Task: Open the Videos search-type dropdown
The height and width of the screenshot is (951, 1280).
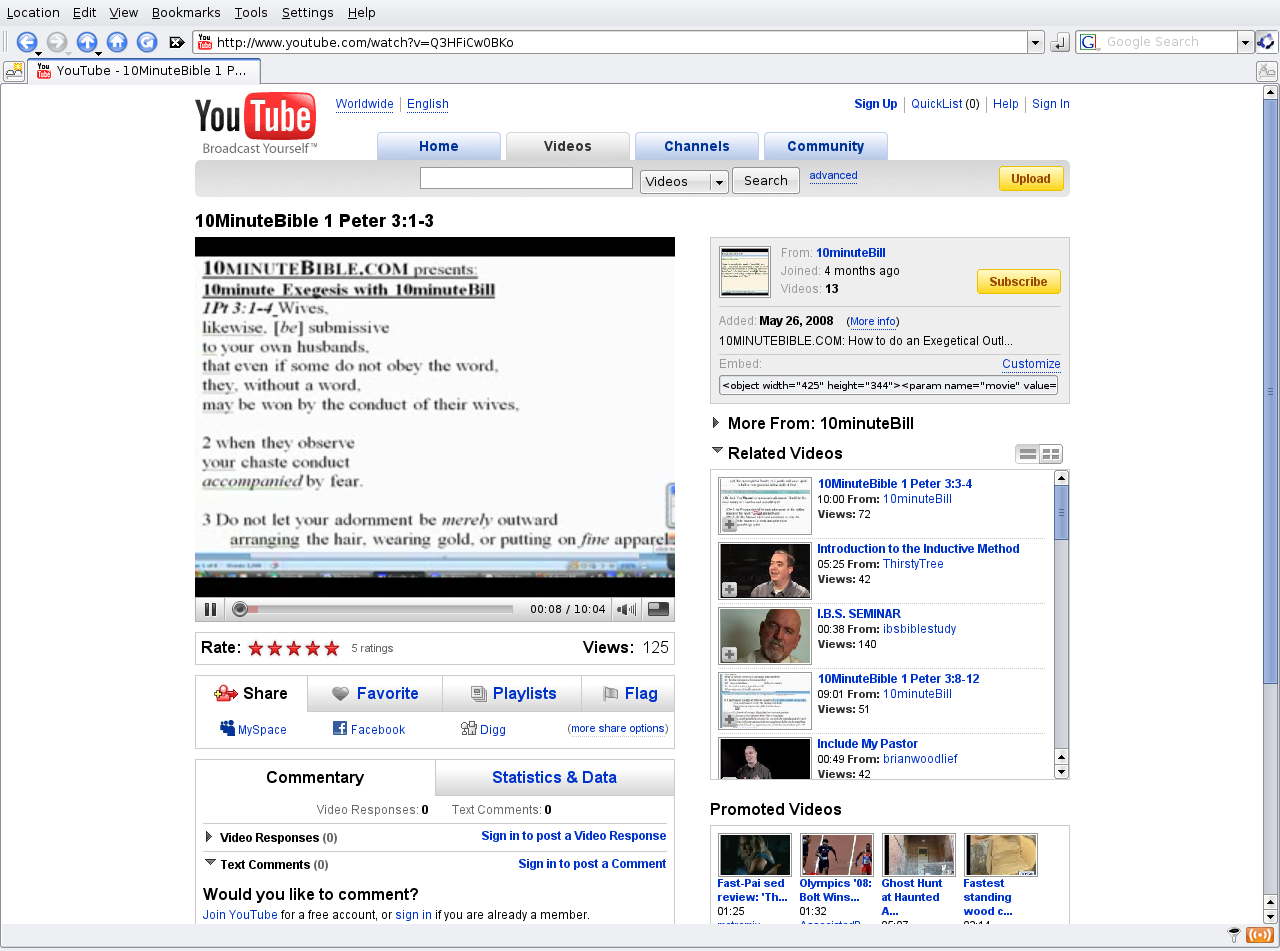Action: point(684,181)
